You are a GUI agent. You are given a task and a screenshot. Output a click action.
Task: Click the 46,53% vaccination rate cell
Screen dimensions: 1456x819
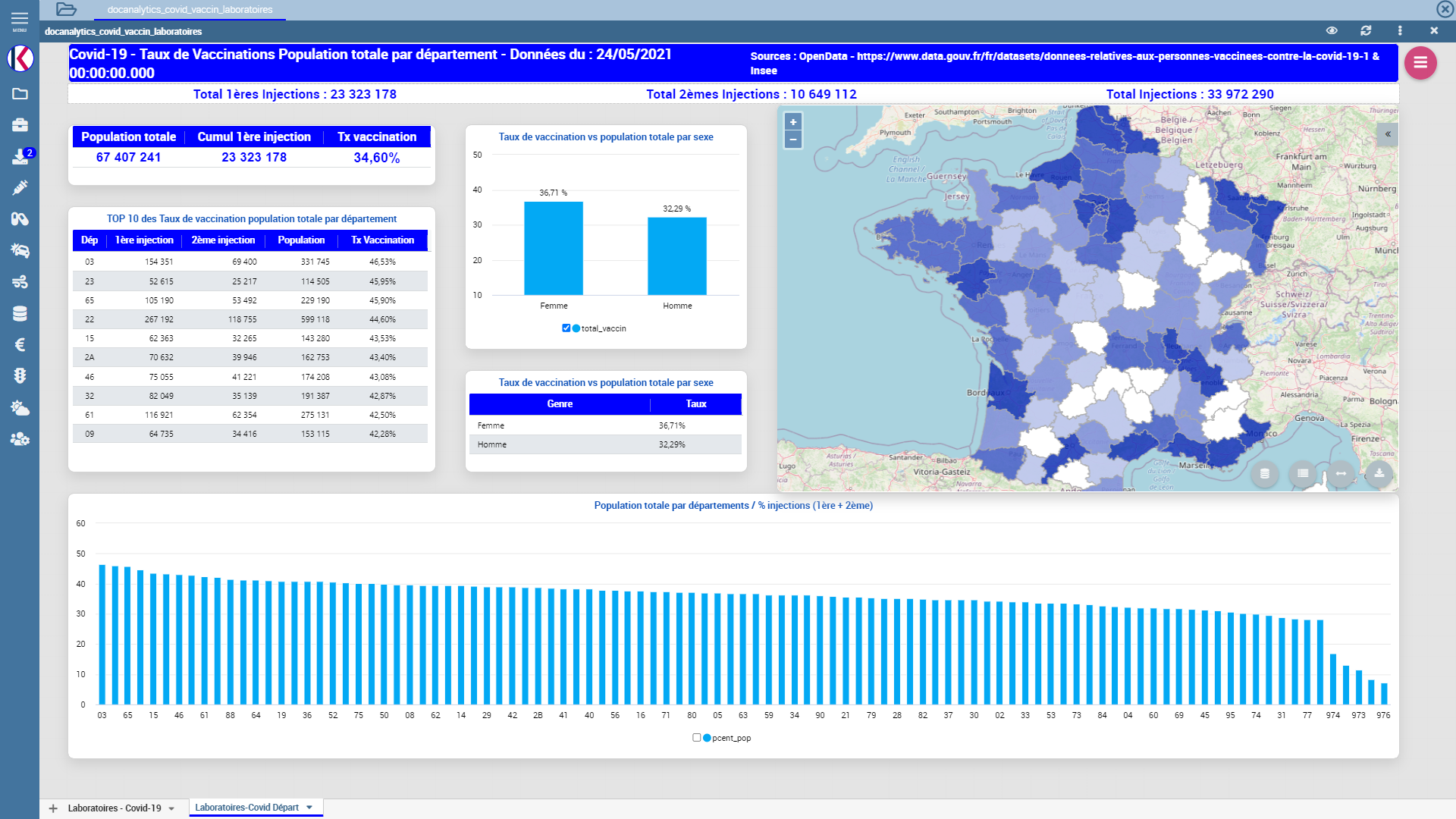(382, 262)
